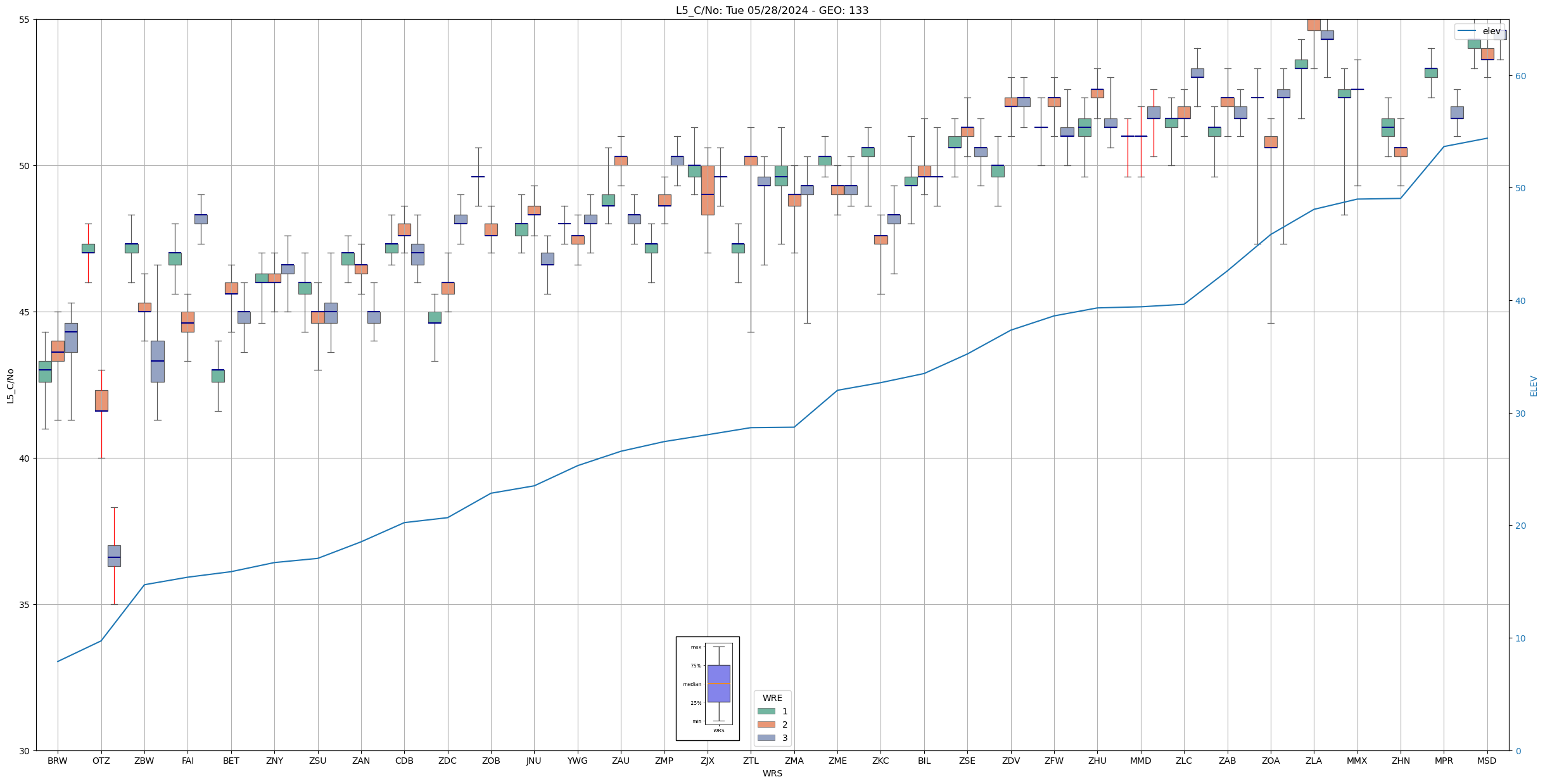Click the green WRE 1 box at BRW
This screenshot has width=1545, height=784.
tap(45, 372)
